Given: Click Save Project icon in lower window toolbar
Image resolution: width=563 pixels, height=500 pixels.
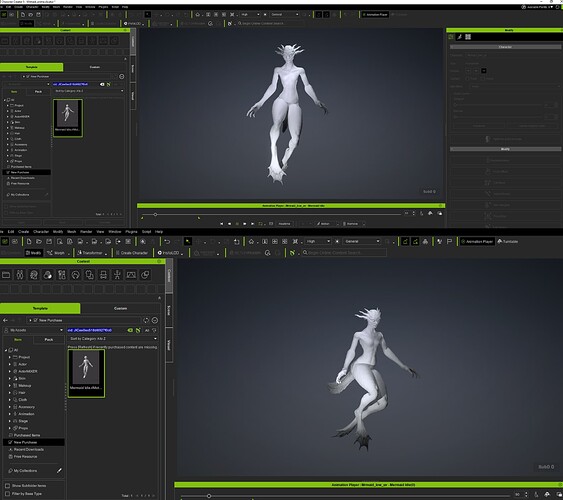Looking at the screenshot, I should (x=49, y=242).
